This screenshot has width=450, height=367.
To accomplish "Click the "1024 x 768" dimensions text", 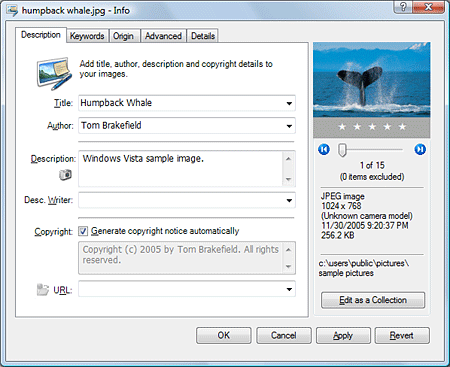I will pyautogui.click(x=341, y=206).
